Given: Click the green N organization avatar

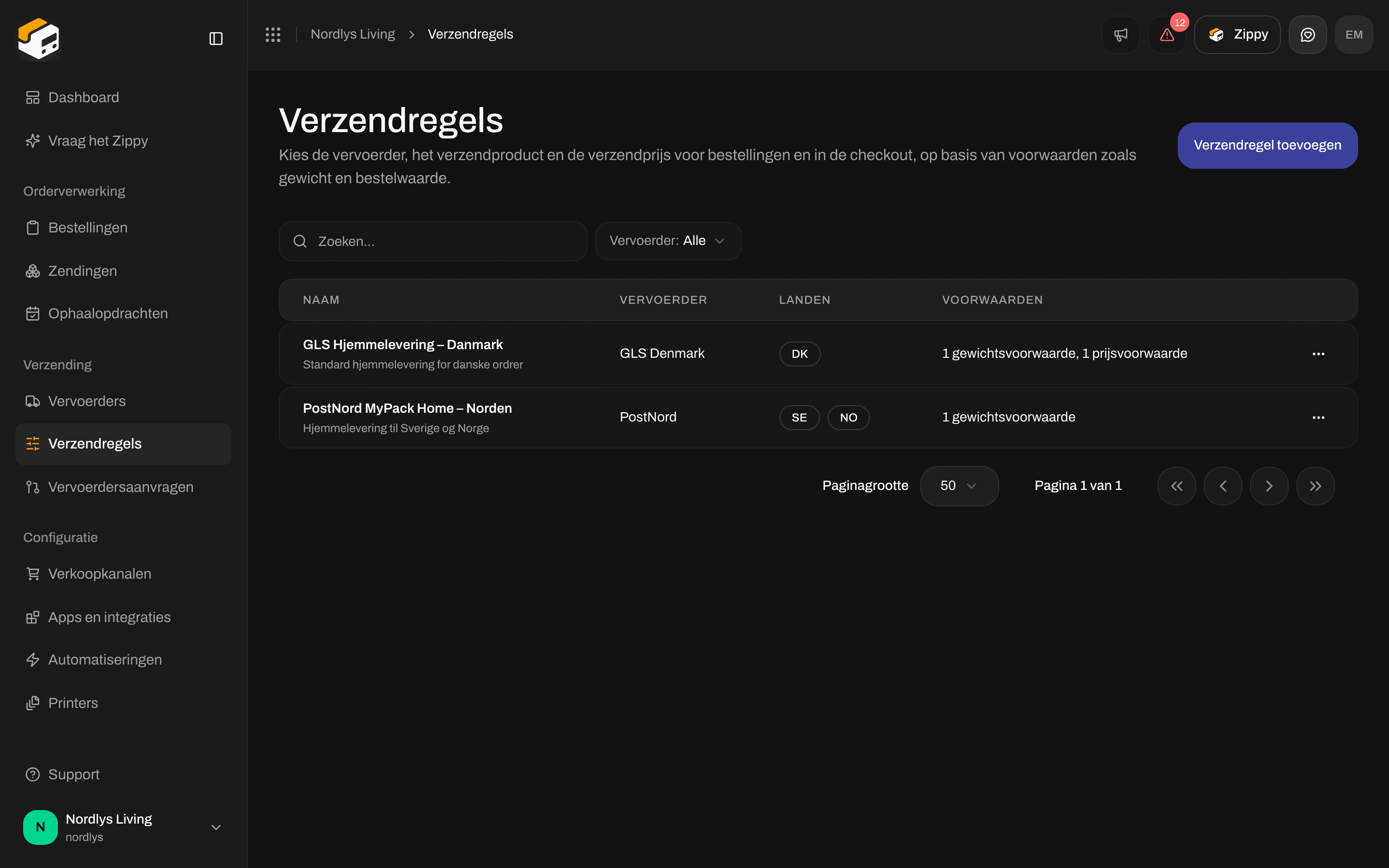Looking at the screenshot, I should point(40,827).
